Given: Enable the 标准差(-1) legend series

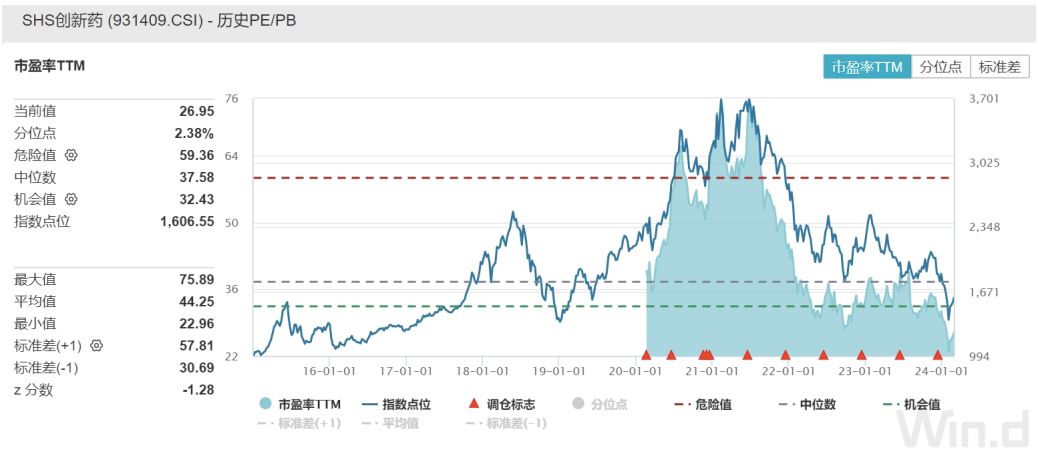Looking at the screenshot, I should 506,423.
